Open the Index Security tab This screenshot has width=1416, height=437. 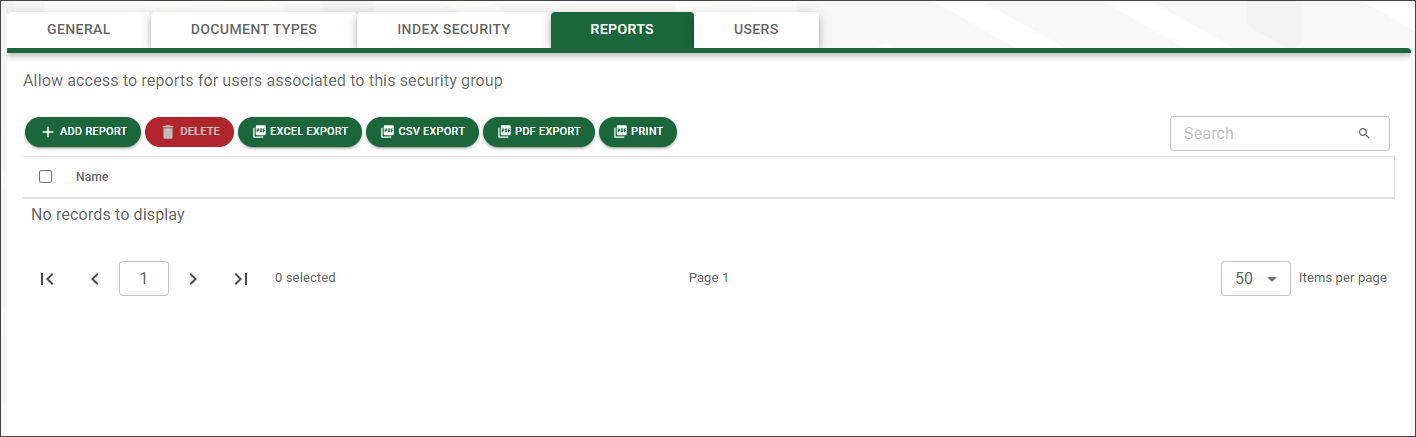tap(454, 30)
